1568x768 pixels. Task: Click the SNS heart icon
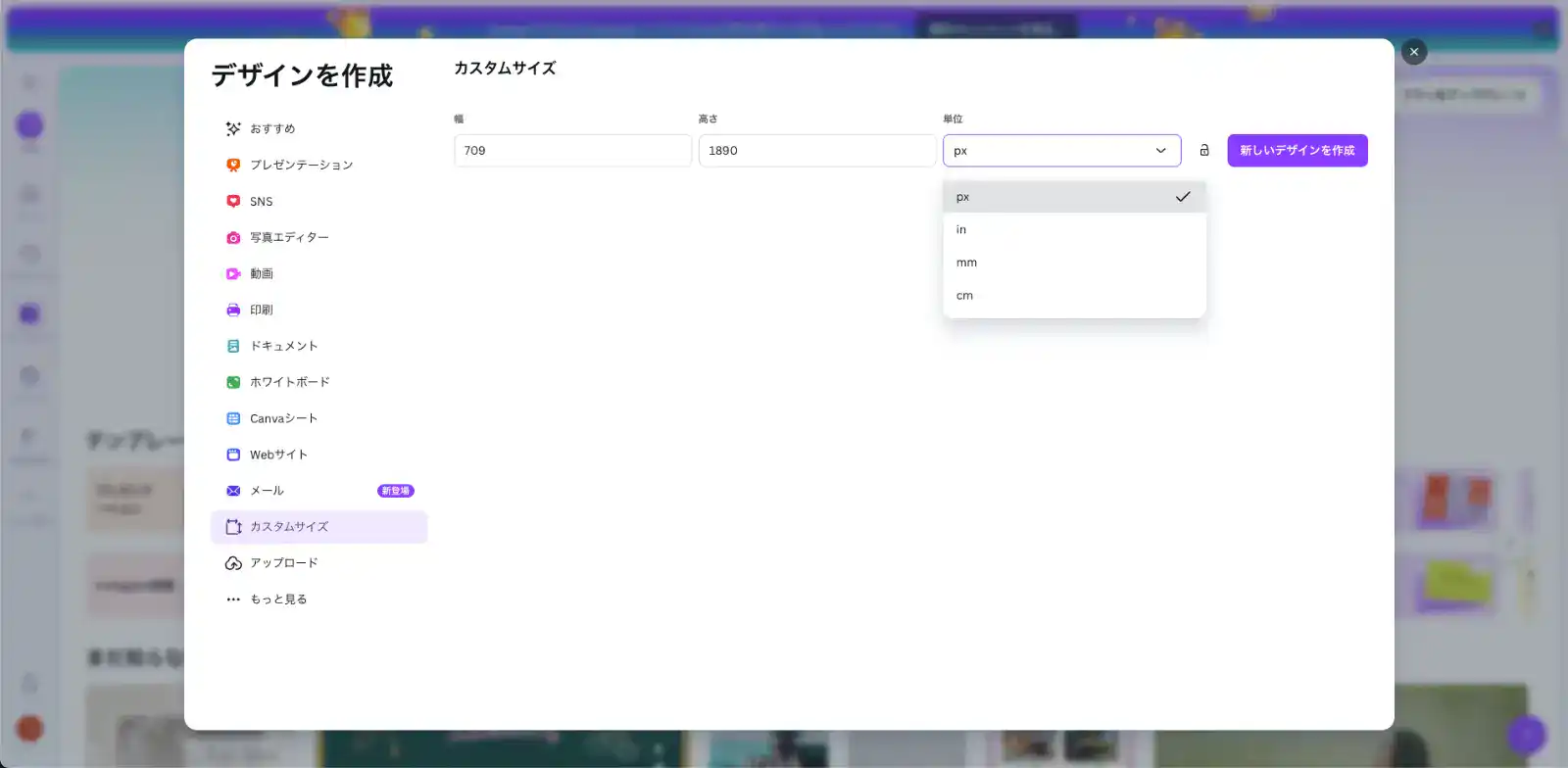click(x=233, y=202)
